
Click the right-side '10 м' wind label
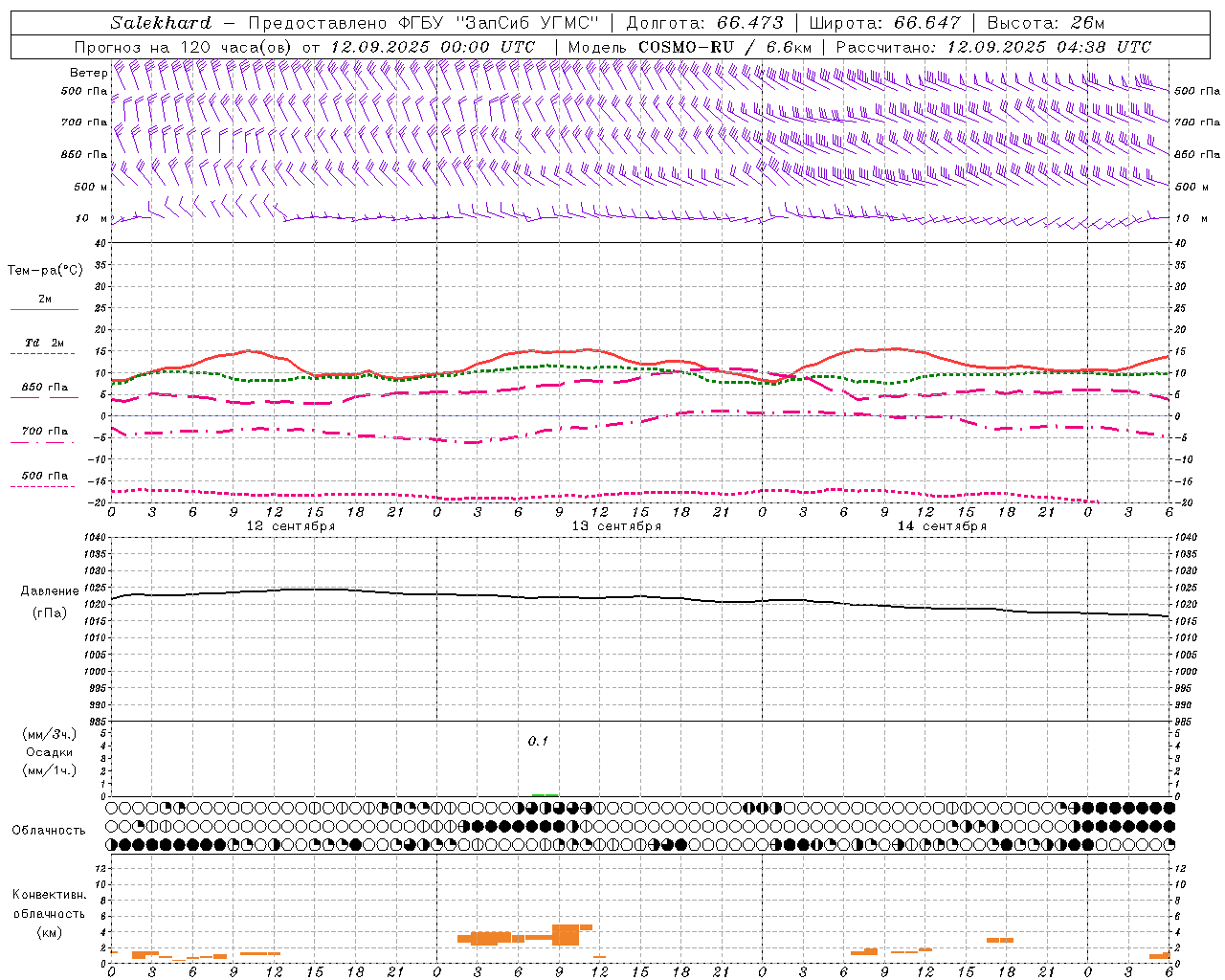(1192, 218)
